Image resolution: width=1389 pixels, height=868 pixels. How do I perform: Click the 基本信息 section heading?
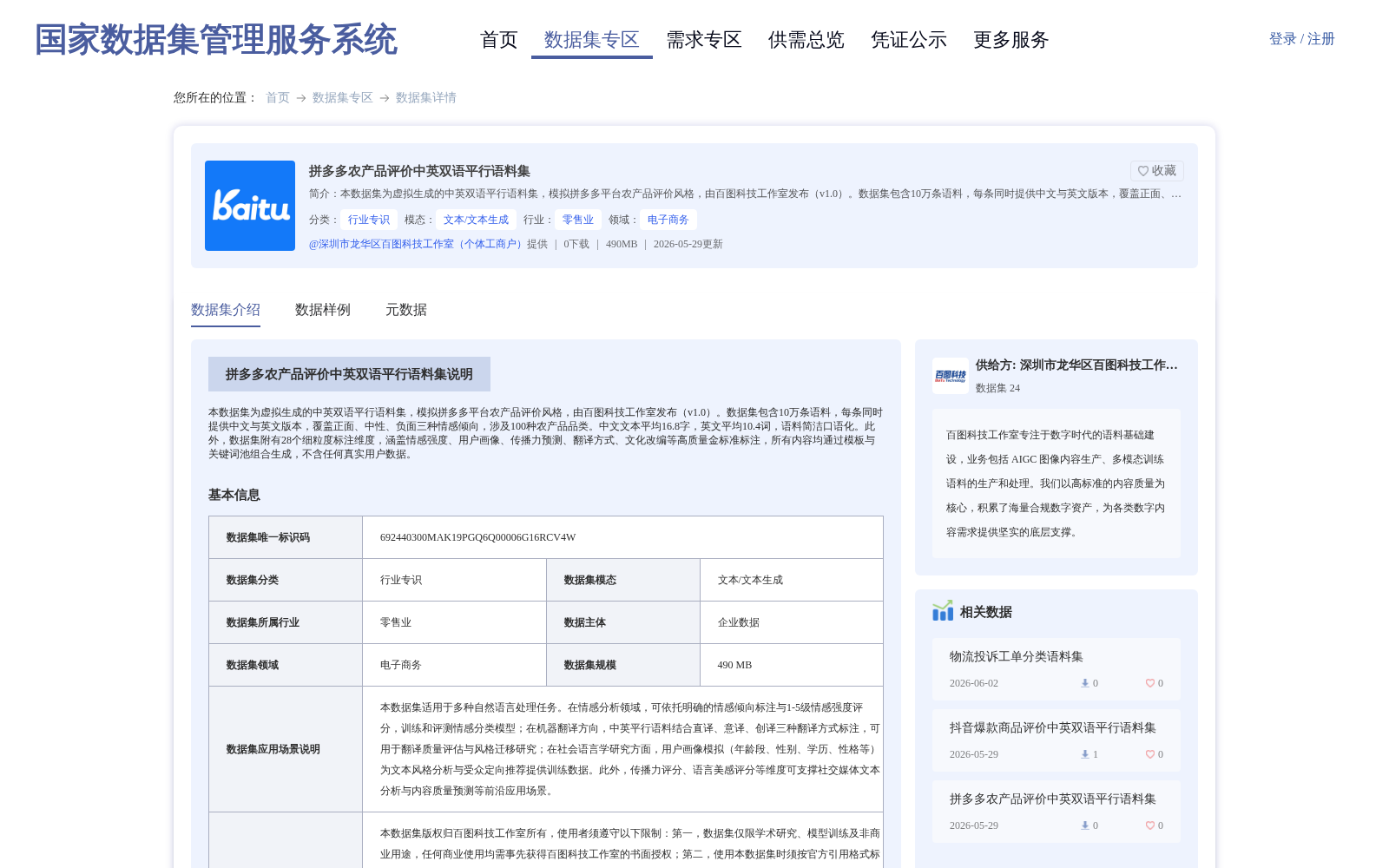pos(234,495)
